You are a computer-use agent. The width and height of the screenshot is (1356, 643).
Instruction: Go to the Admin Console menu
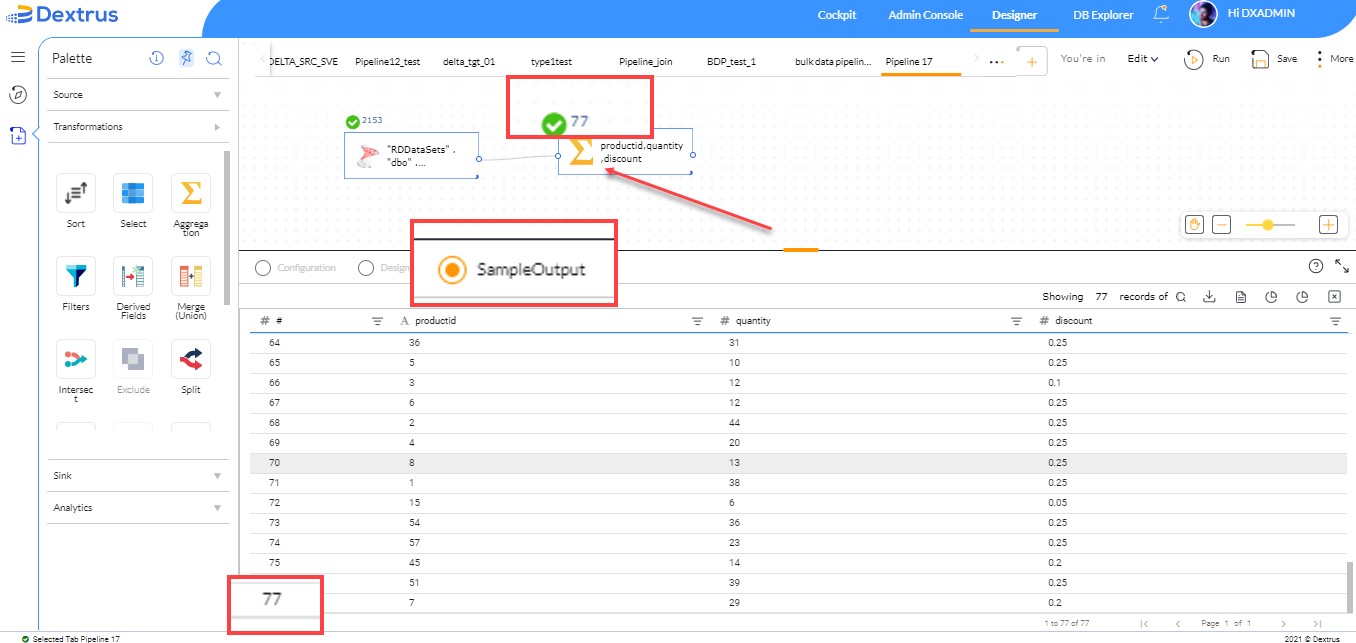pyautogui.click(x=925, y=15)
